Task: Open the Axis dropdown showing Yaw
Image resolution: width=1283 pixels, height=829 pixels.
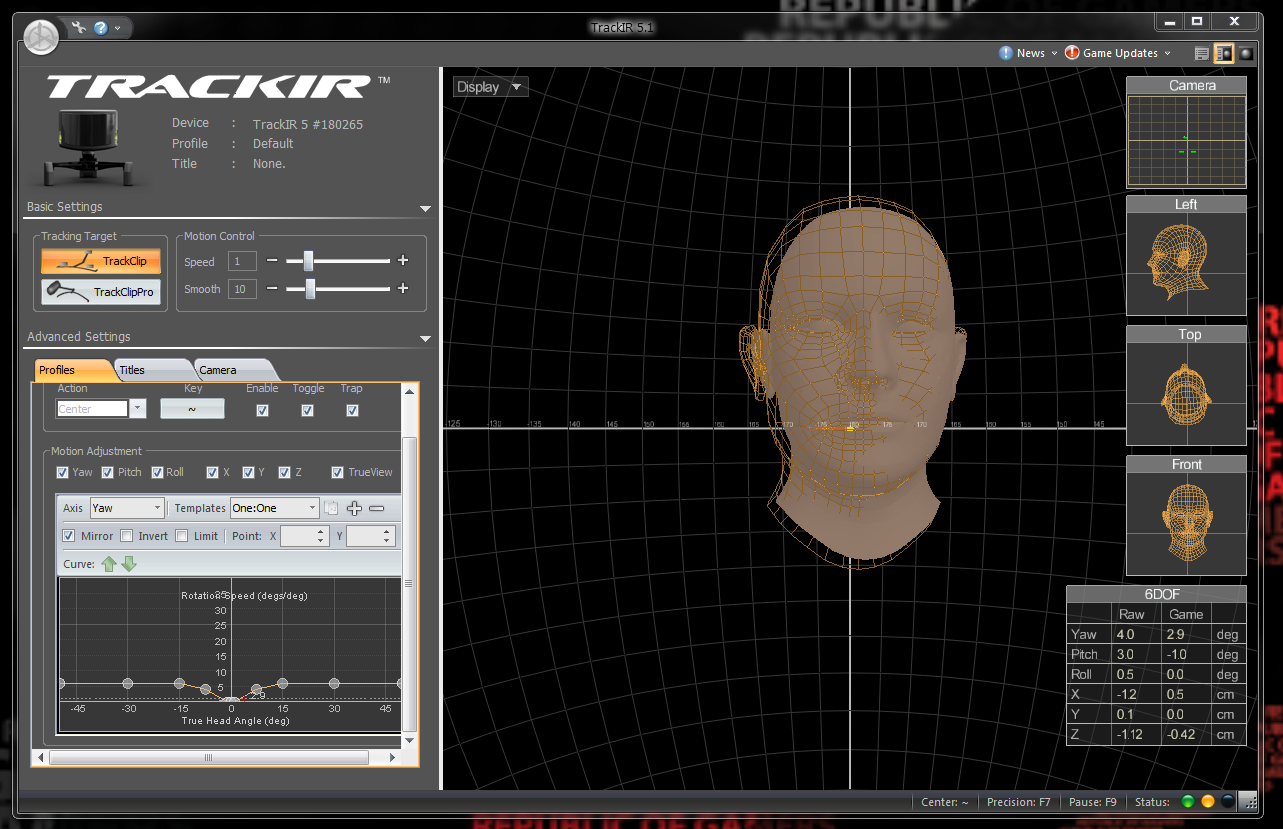Action: 126,508
